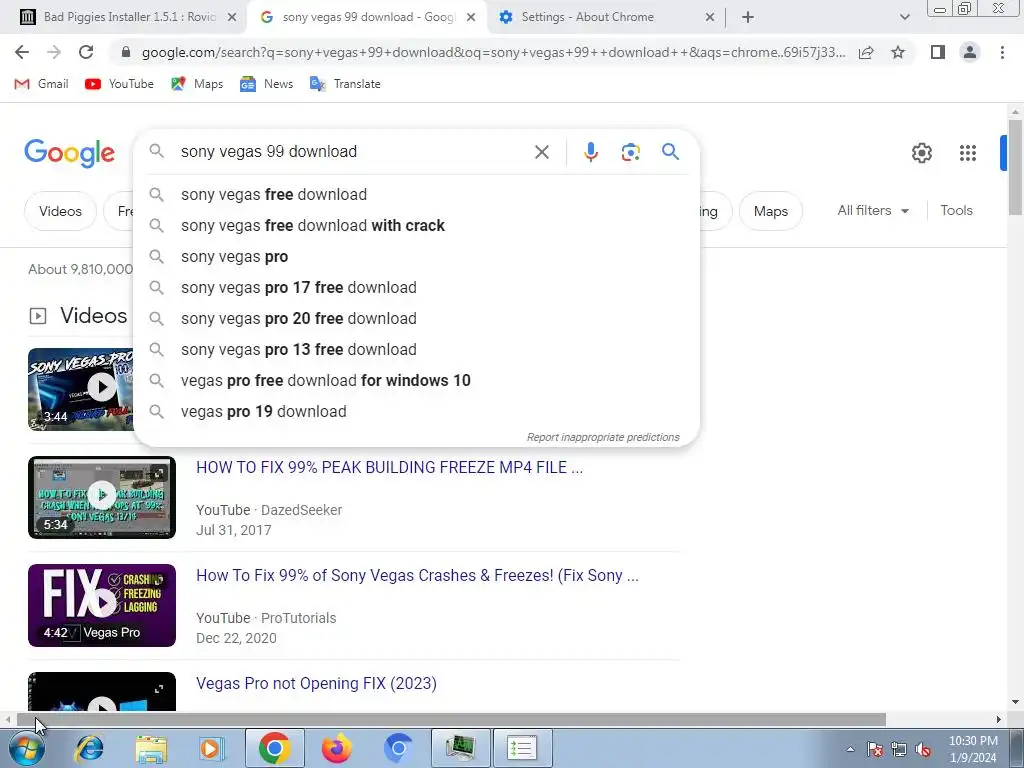Click the vertical scrollbar thumb
The width and height of the screenshot is (1024, 768).
pyautogui.click(x=1014, y=167)
